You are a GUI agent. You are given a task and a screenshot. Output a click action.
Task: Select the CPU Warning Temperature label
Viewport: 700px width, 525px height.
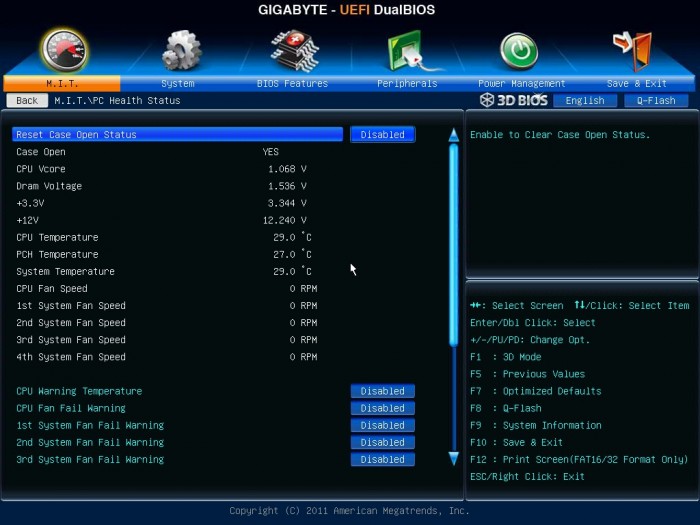(x=79, y=391)
